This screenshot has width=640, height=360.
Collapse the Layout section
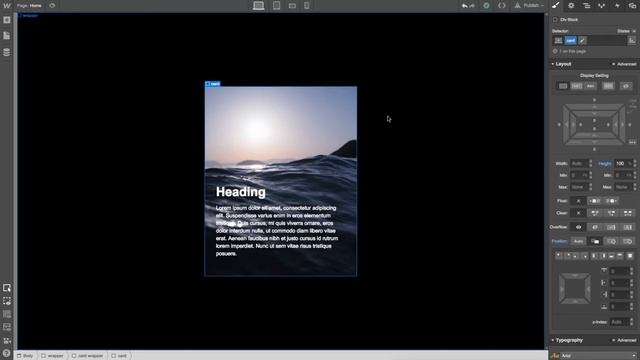tap(562, 64)
